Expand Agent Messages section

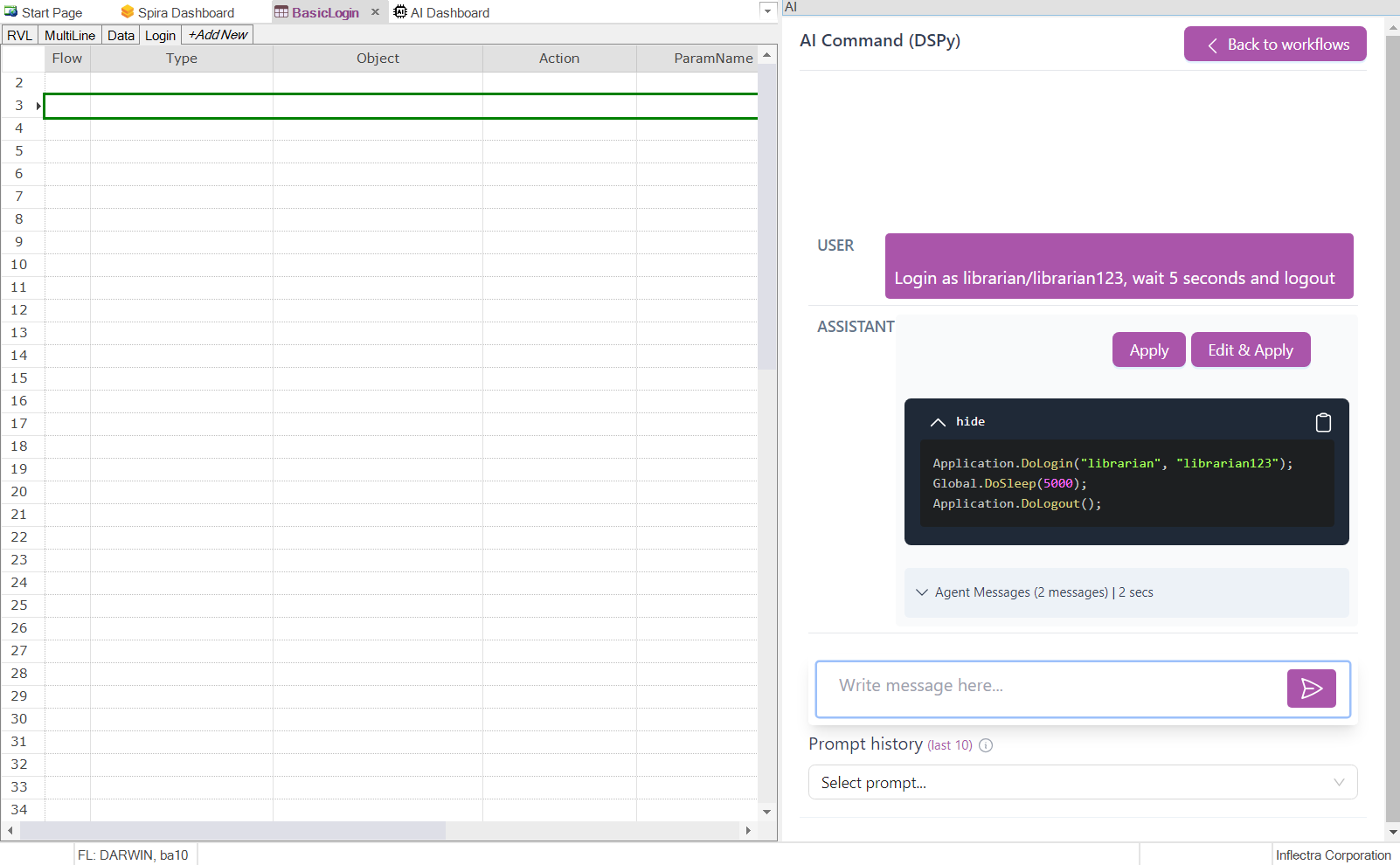[922, 592]
